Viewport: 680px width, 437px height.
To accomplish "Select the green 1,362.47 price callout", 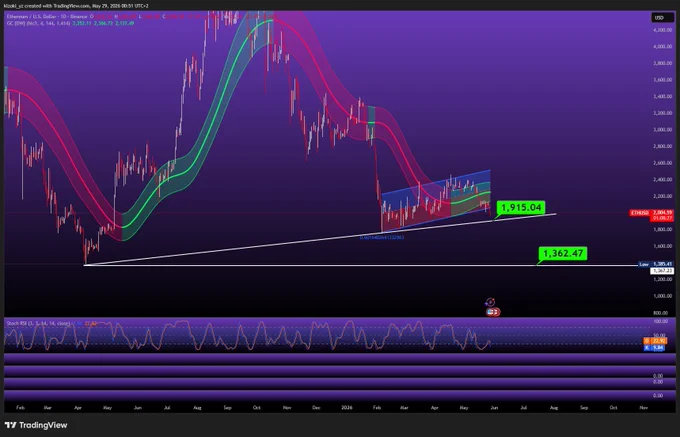I will (562, 253).
